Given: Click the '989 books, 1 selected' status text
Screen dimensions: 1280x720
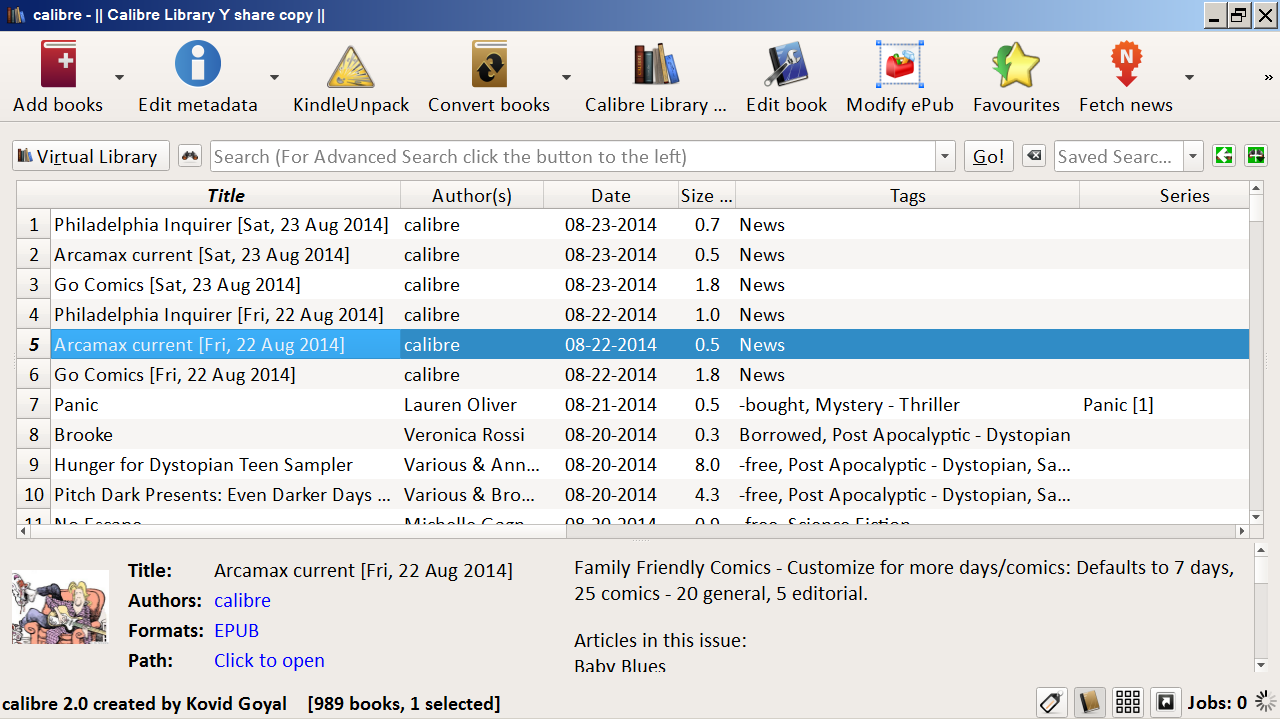Looking at the screenshot, I should (x=404, y=703).
